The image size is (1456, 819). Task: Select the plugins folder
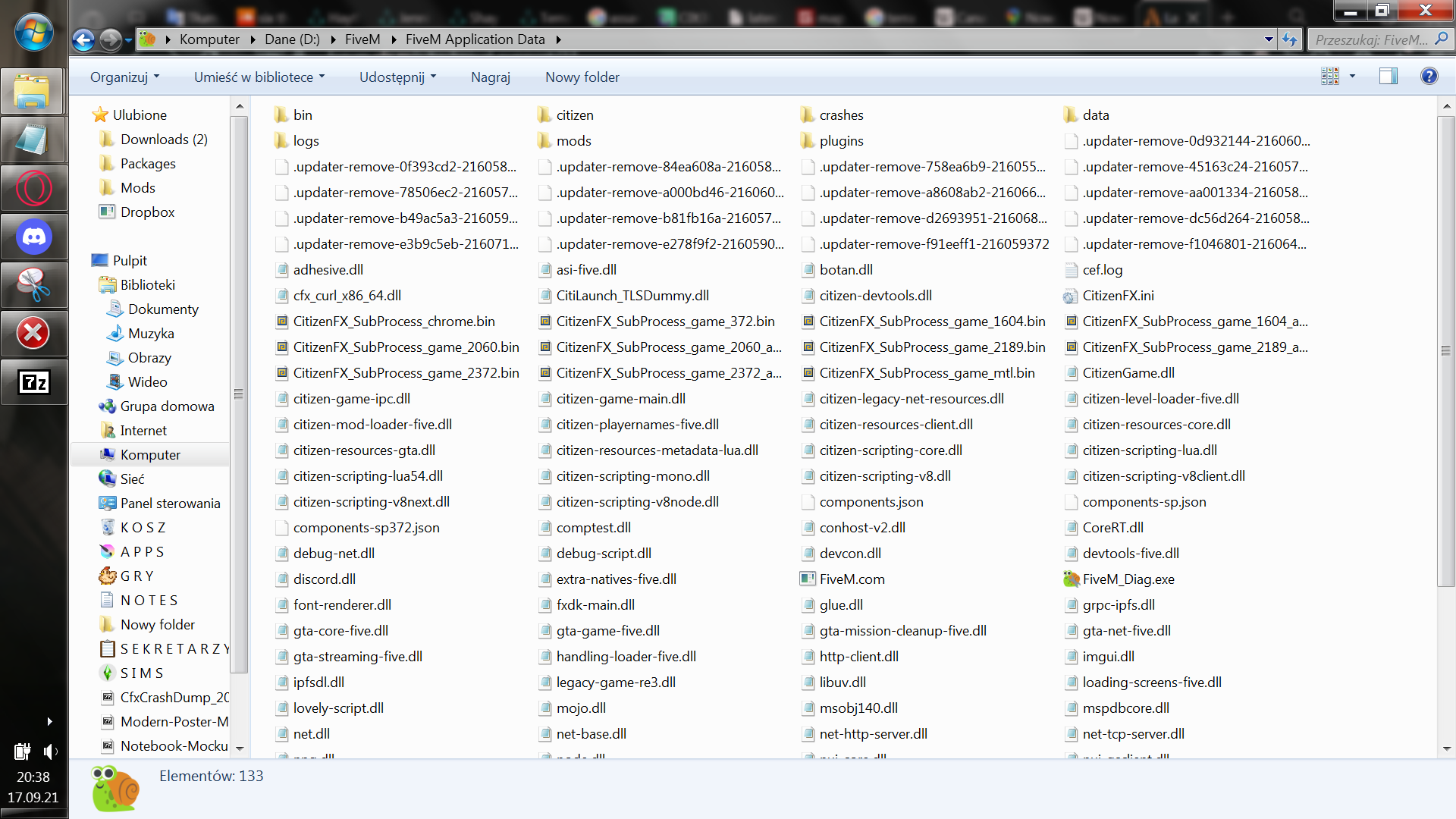833,141
